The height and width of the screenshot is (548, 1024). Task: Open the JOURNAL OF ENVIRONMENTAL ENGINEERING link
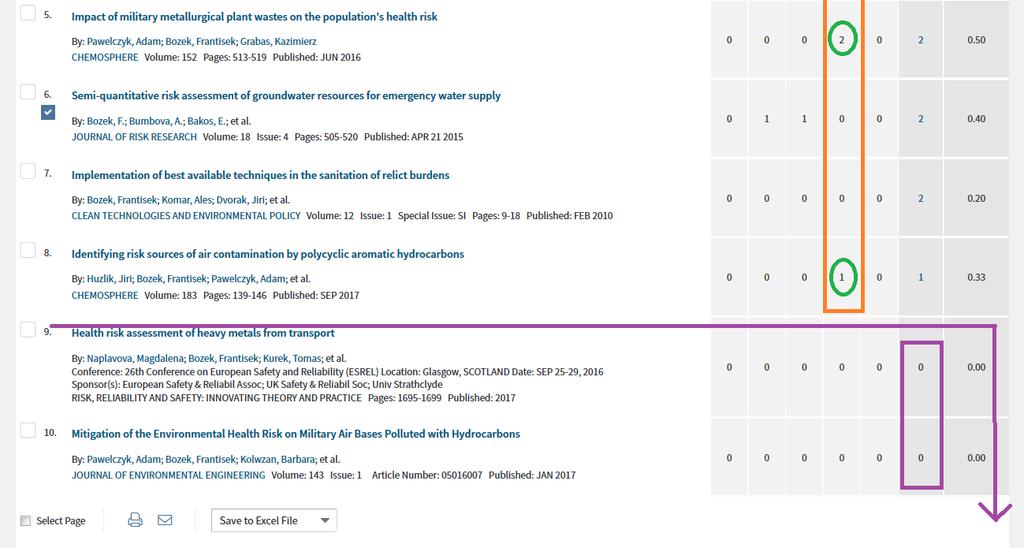pos(168,475)
